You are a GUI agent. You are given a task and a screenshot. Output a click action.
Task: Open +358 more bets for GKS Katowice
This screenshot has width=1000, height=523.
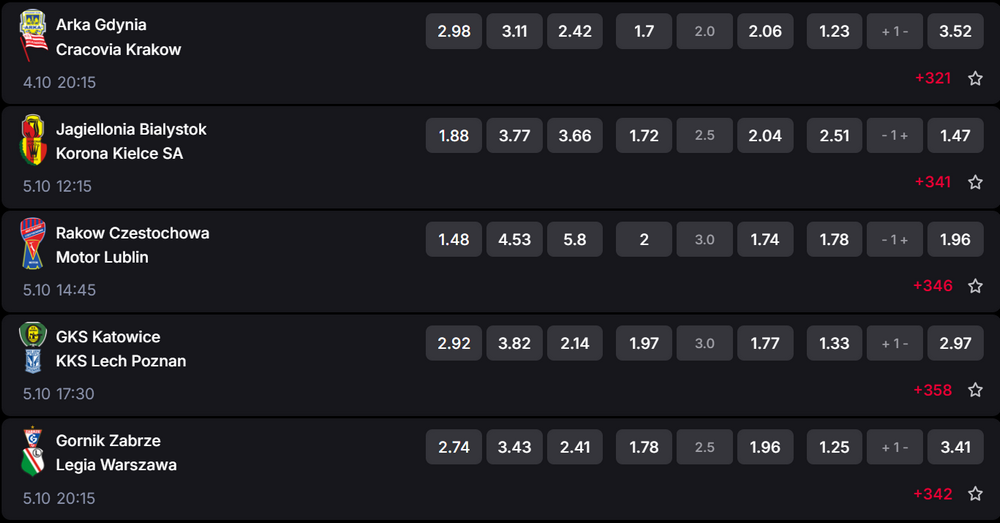click(932, 390)
